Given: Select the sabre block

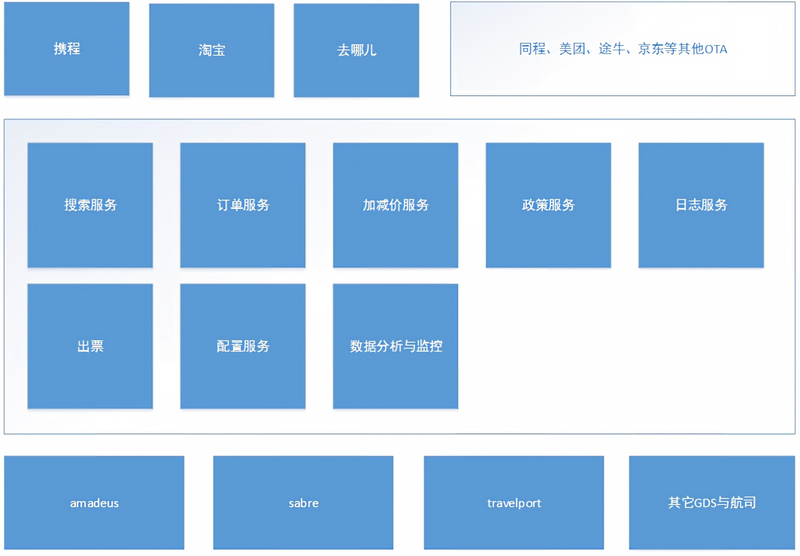Looking at the screenshot, I should [303, 503].
